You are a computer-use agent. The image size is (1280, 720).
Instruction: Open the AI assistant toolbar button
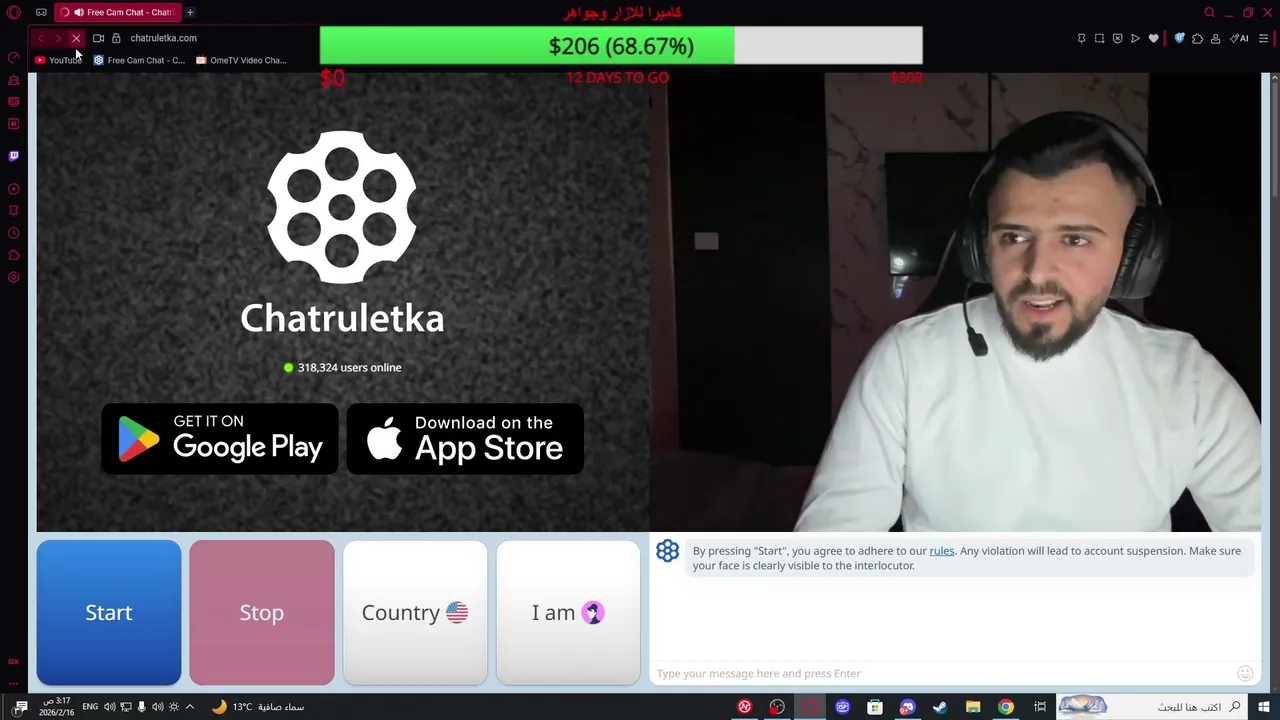tap(1240, 38)
